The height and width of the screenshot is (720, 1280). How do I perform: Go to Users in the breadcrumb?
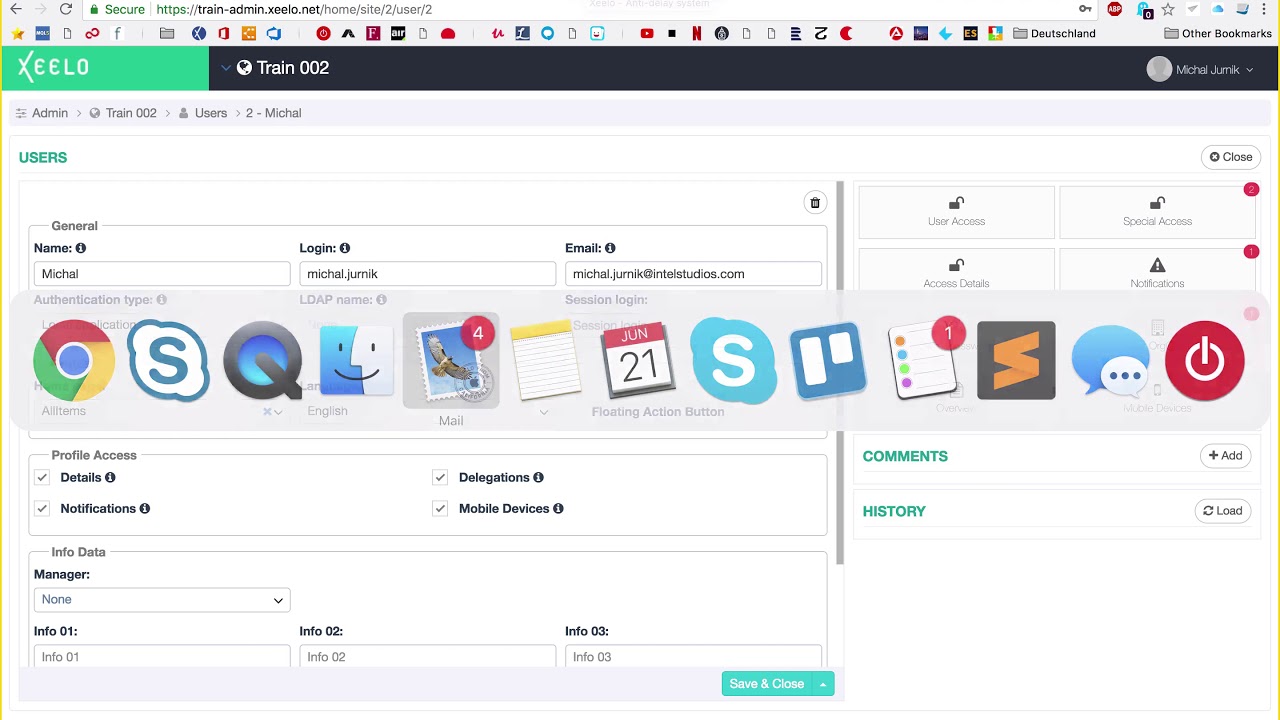[211, 113]
